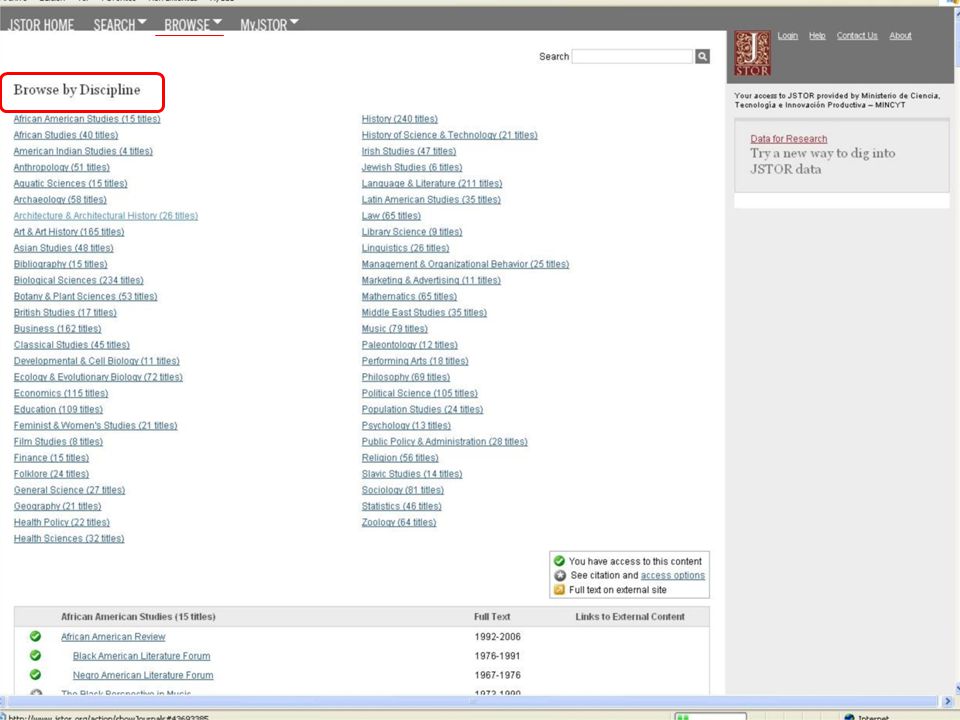Follow the access options link
Image resolution: width=960 pixels, height=720 pixels.
coord(672,576)
